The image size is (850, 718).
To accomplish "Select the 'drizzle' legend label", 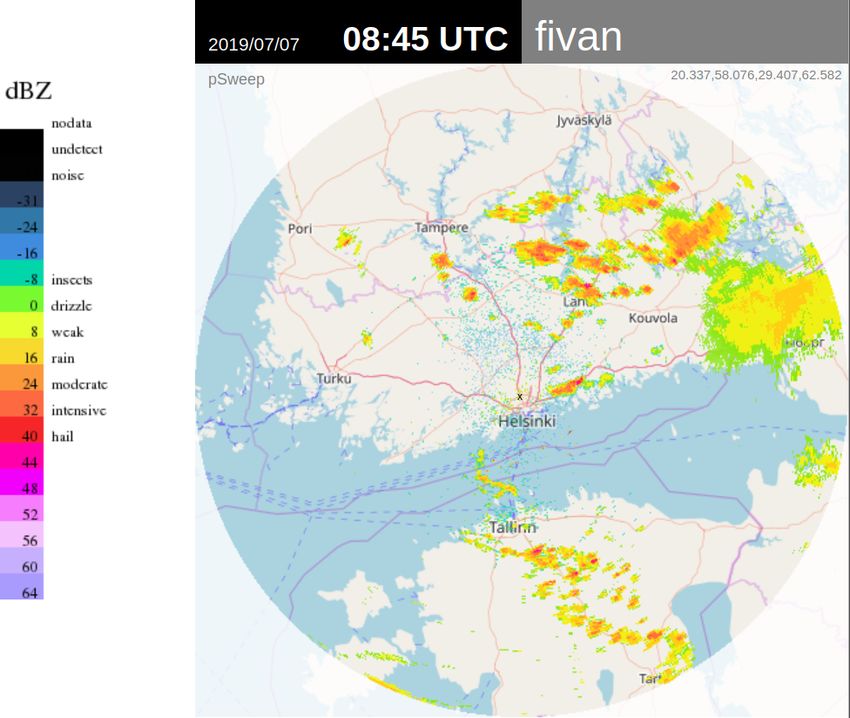I will pos(72,306).
